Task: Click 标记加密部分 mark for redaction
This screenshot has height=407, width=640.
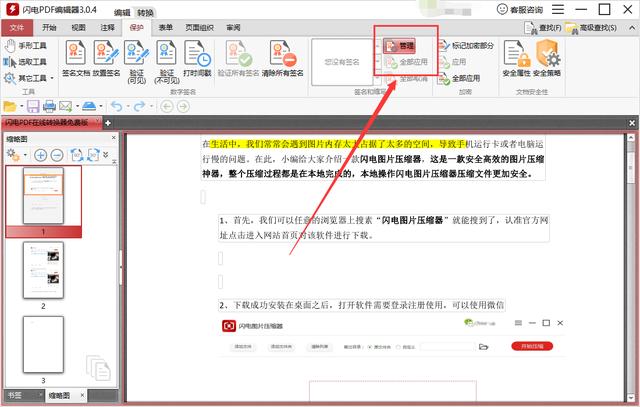Action: click(466, 45)
